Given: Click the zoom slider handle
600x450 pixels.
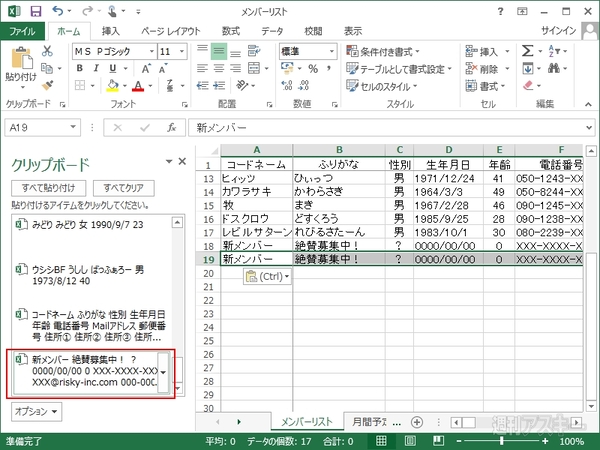Looking at the screenshot, I should 502,441.
